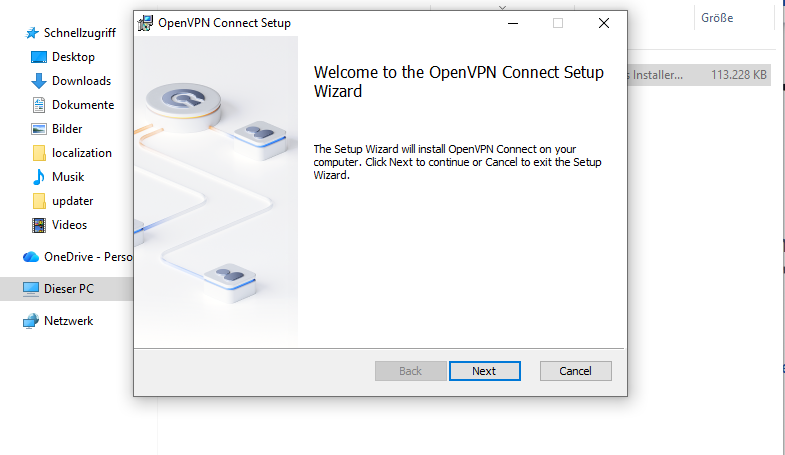Click the Netzwerk network icon
785x455 pixels.
(x=31, y=321)
